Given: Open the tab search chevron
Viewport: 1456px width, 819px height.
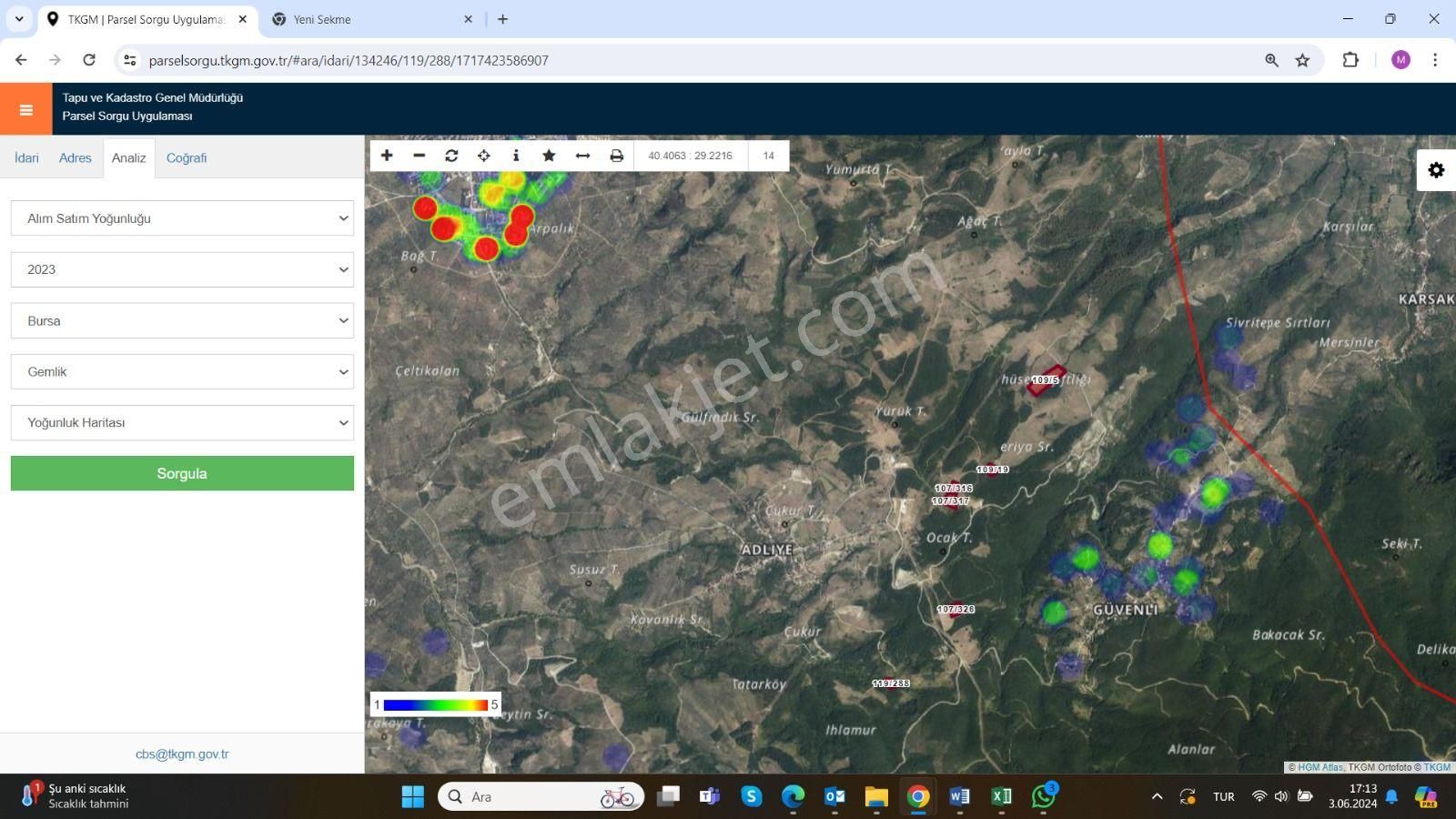Looking at the screenshot, I should coord(18,18).
